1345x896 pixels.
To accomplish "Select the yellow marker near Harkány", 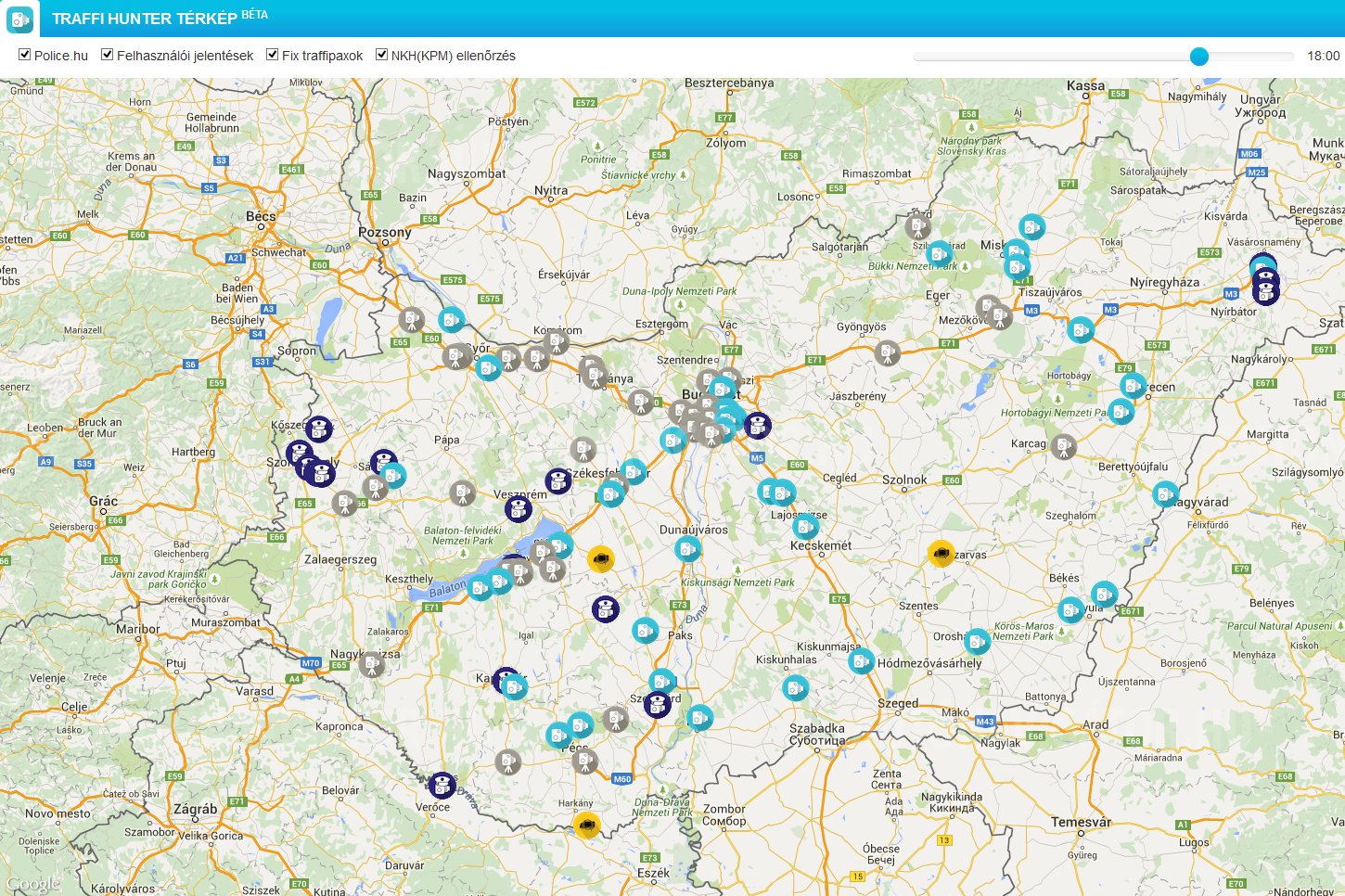I will coord(587,825).
